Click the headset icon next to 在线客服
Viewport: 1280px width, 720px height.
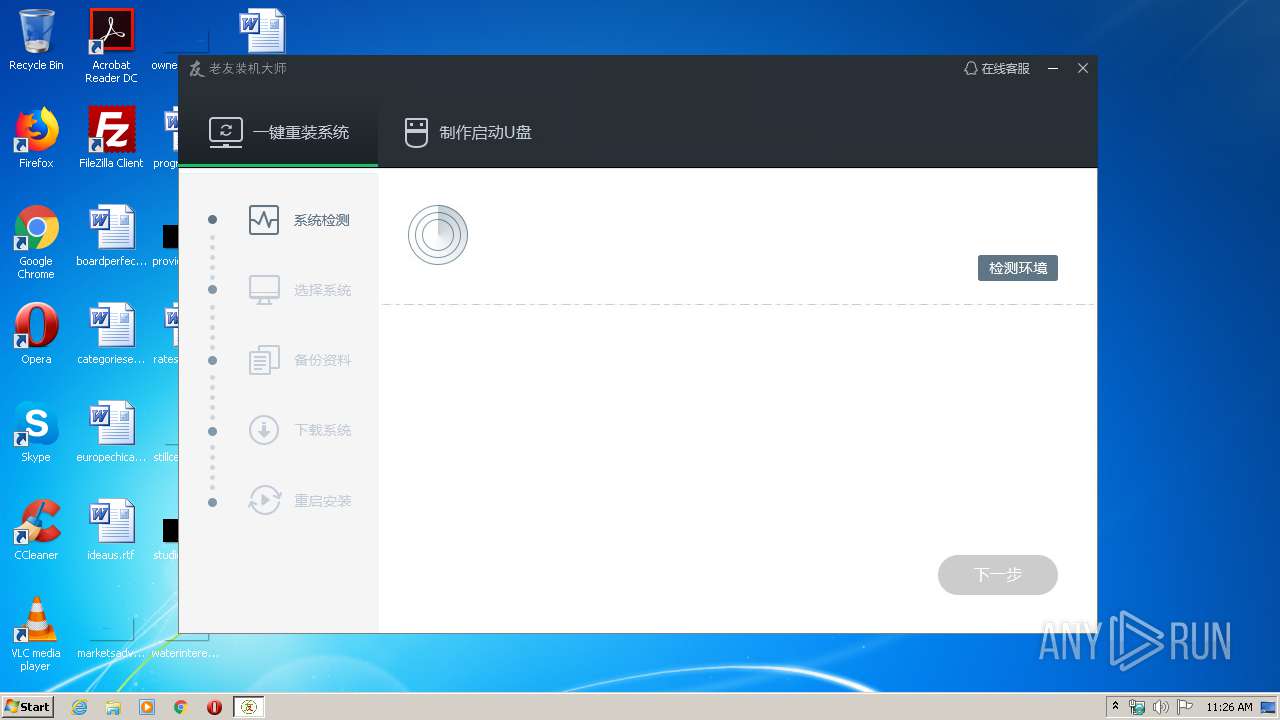point(970,69)
